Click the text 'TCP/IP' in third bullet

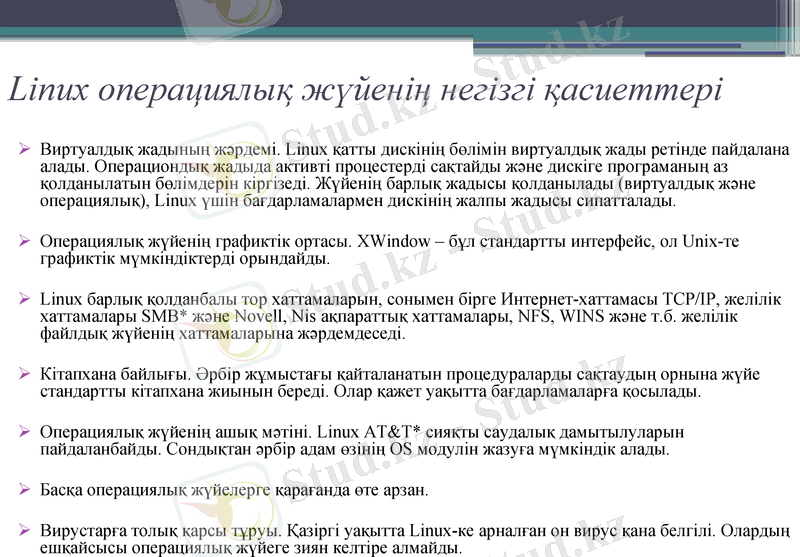(690, 299)
